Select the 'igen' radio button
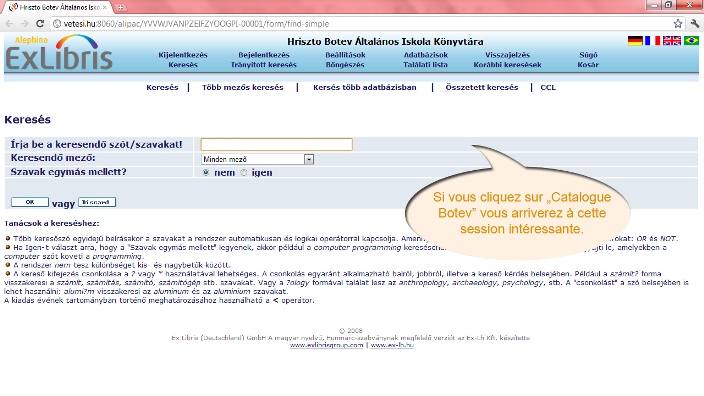704x396 pixels. point(243,172)
